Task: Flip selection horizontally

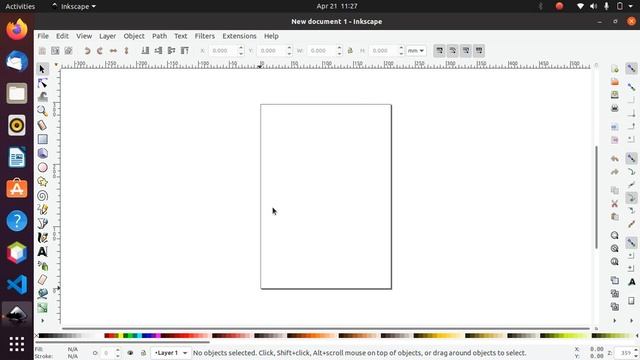Action: (113, 51)
